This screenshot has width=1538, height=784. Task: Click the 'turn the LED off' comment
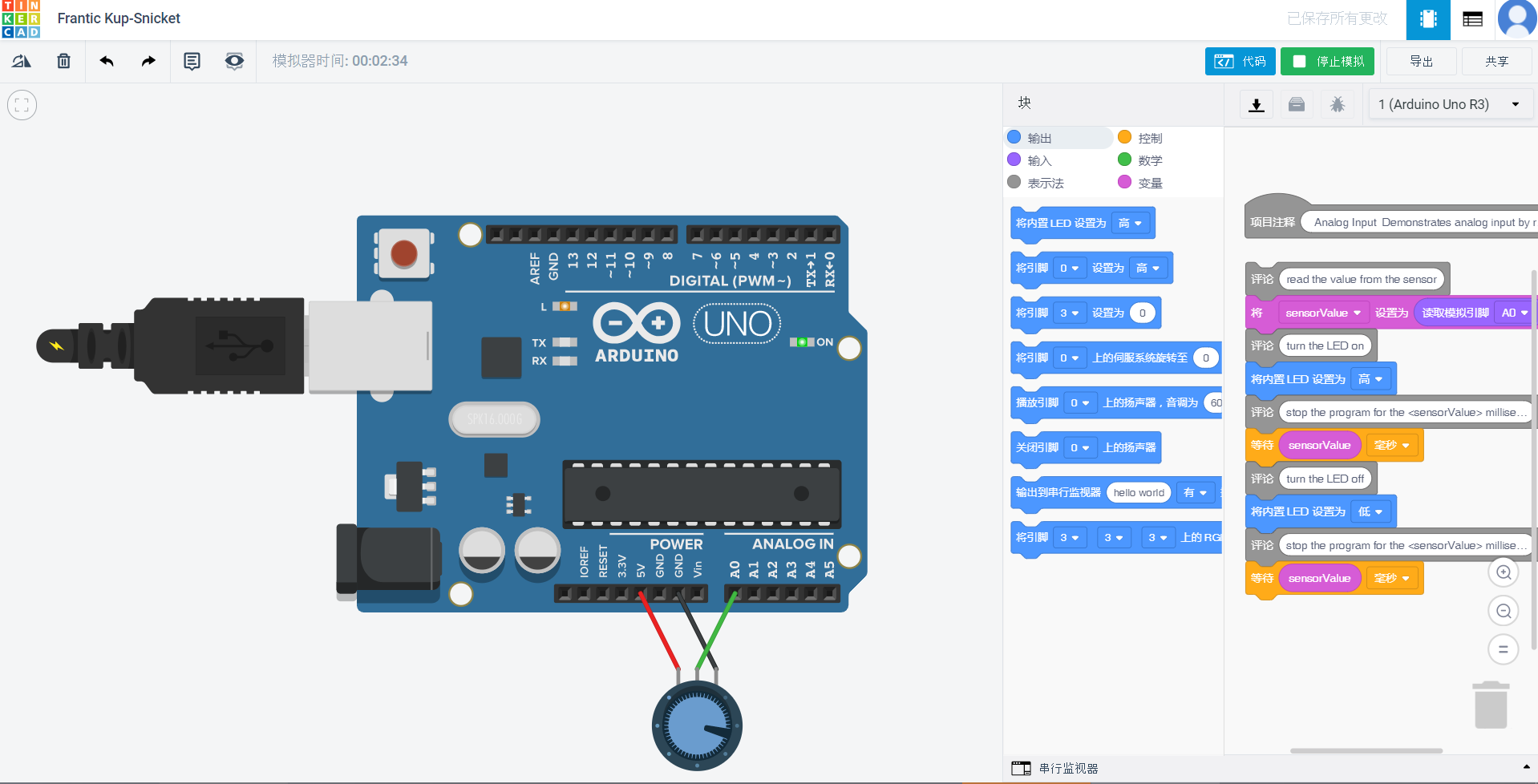tap(1325, 479)
